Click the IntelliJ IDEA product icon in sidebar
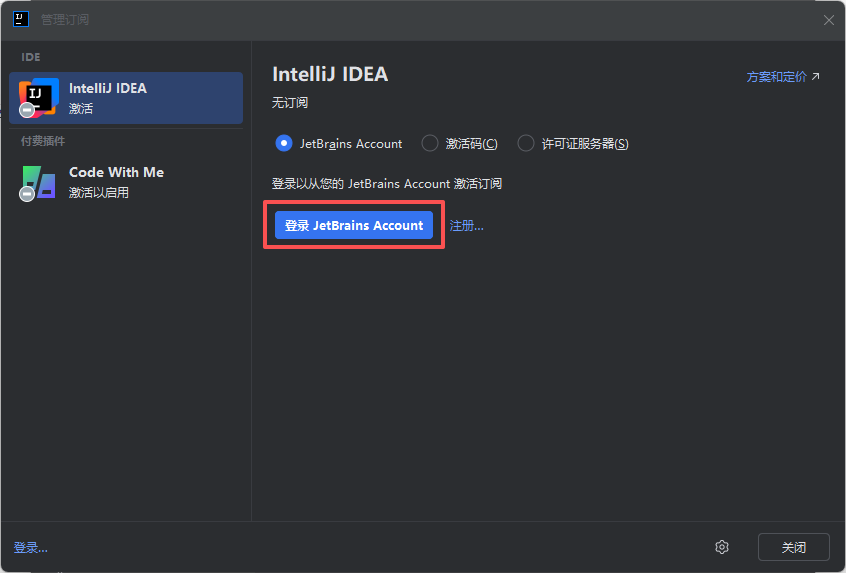This screenshot has width=846, height=573. pos(38,98)
